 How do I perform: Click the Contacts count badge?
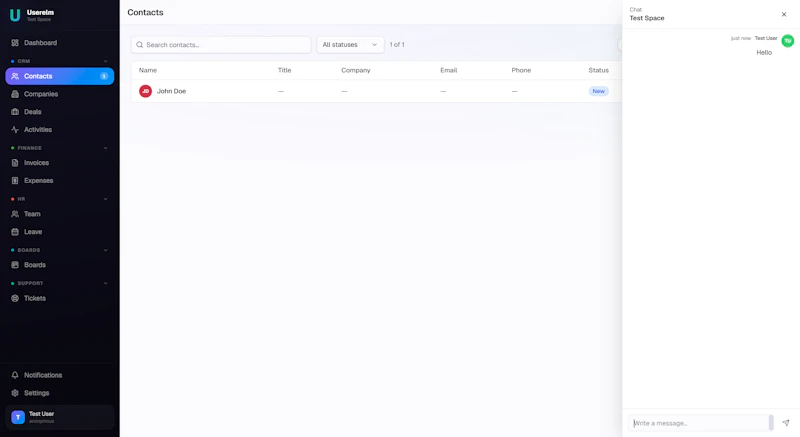point(104,76)
